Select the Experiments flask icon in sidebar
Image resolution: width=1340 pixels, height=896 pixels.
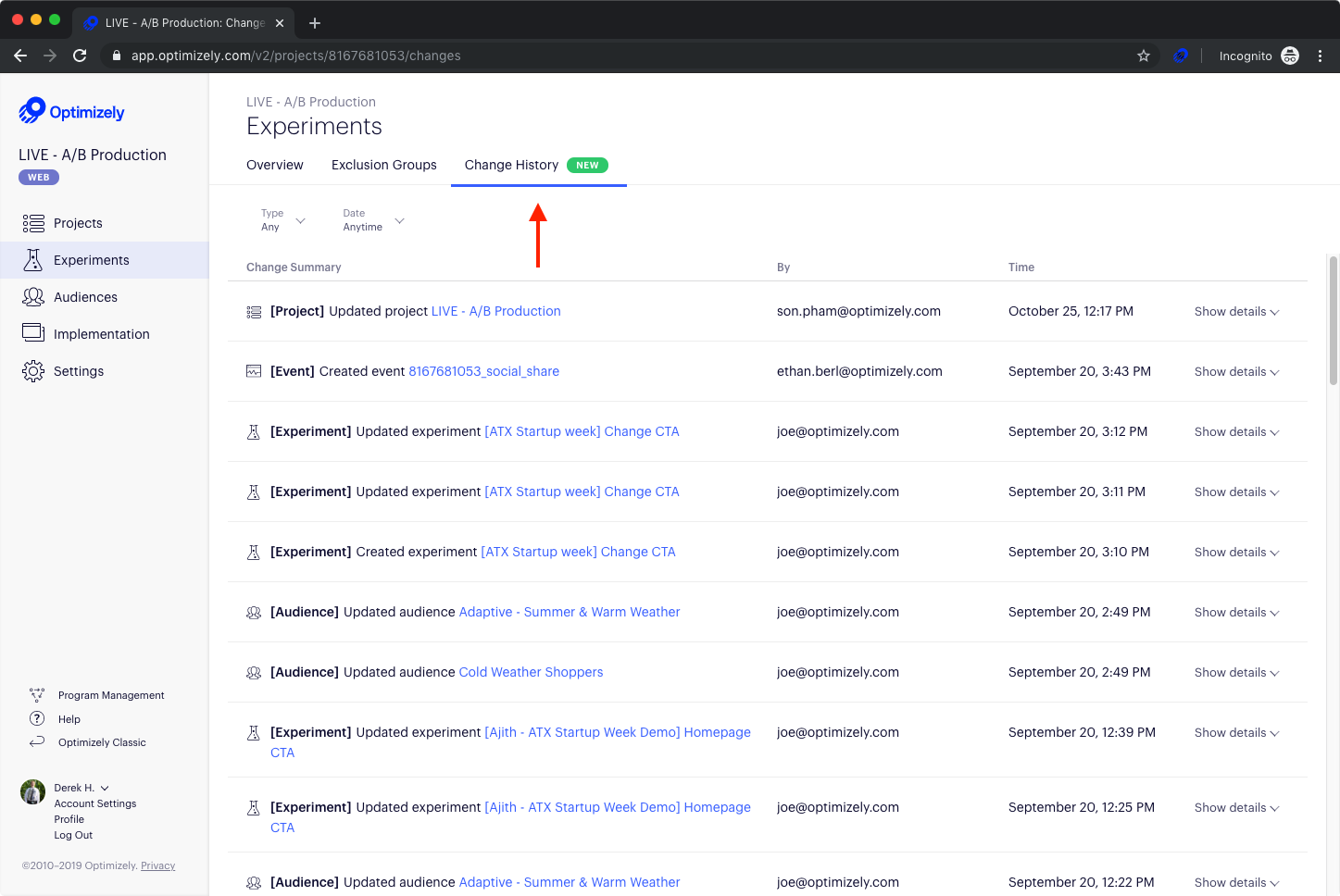pos(33,260)
